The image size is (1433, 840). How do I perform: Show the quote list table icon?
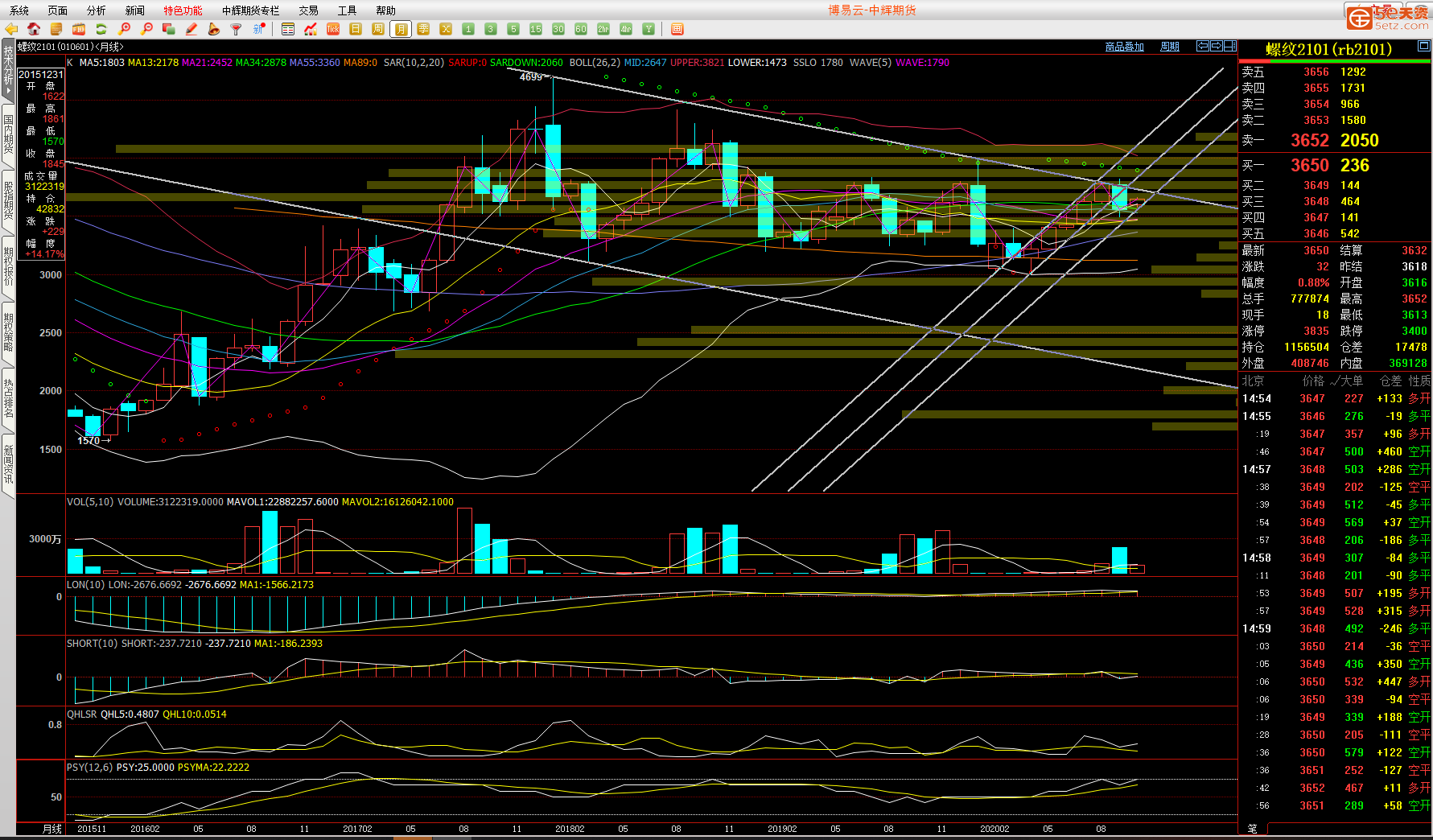click(288, 29)
